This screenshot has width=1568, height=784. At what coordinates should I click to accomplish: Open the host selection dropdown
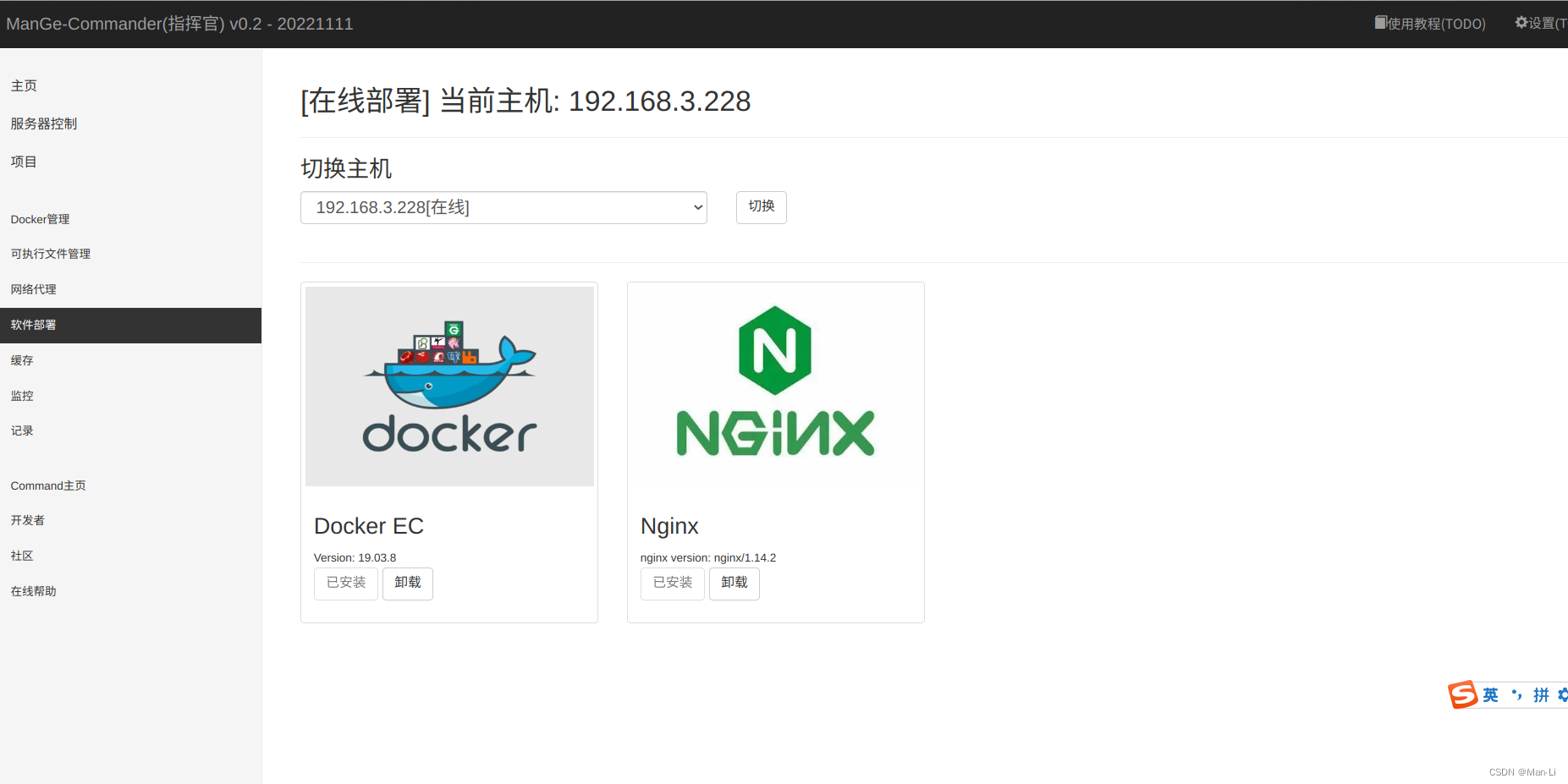503,207
